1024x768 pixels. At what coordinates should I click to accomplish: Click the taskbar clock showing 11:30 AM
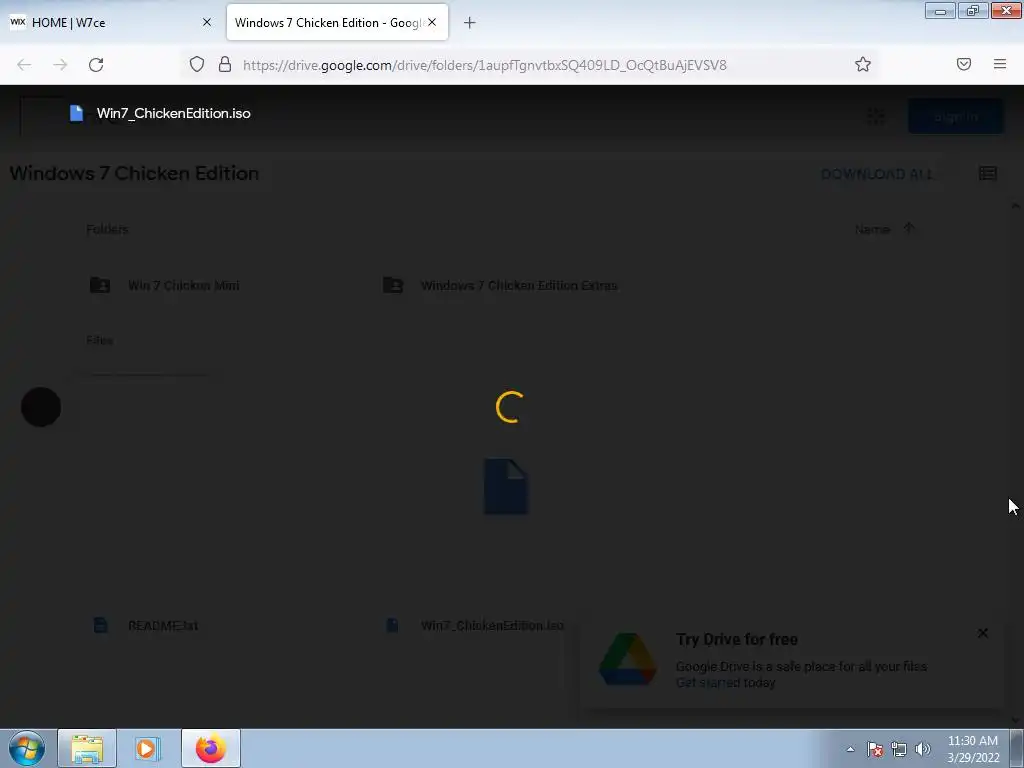pyautogui.click(x=973, y=749)
